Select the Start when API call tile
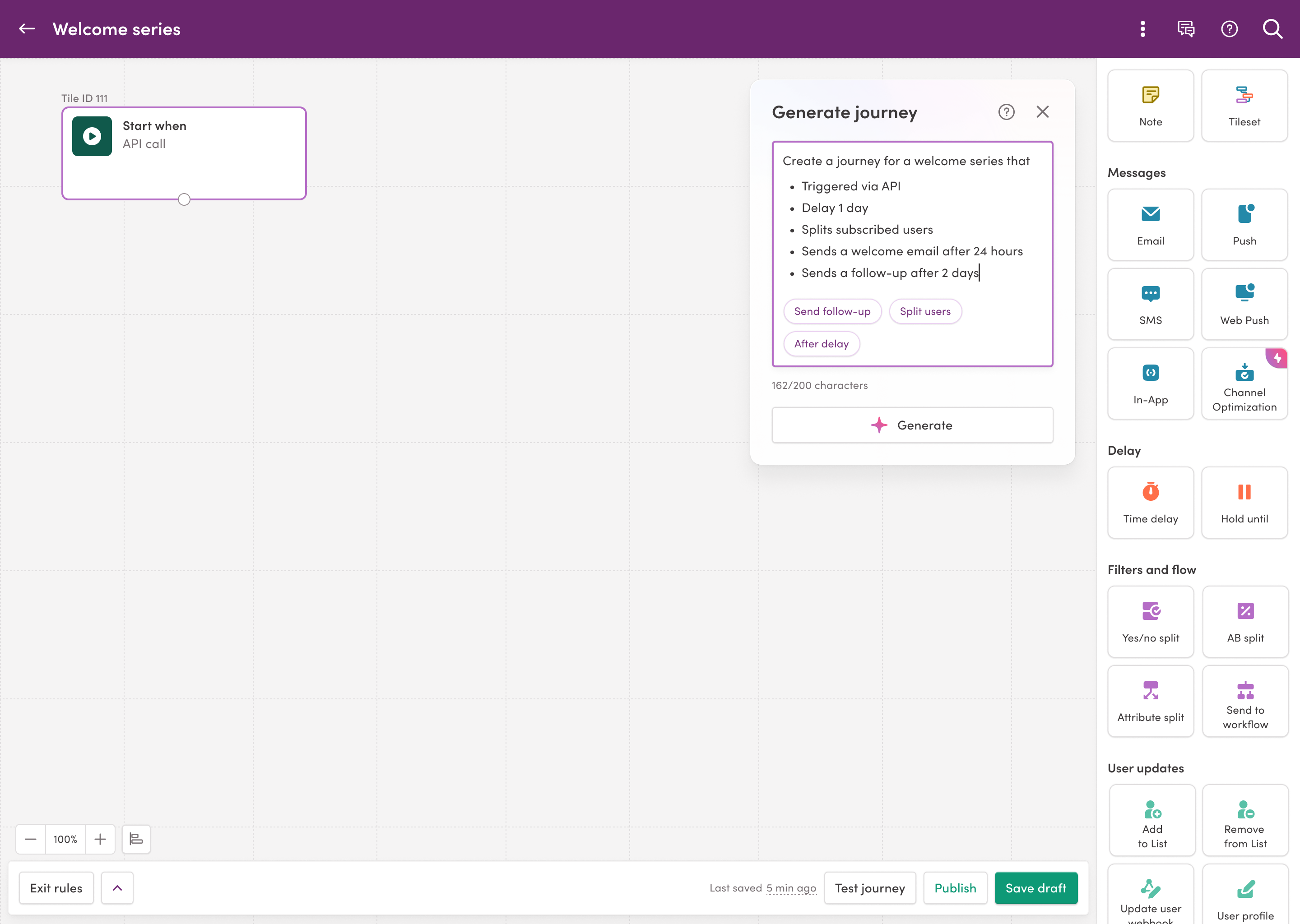The width and height of the screenshot is (1300, 924). 184,153
